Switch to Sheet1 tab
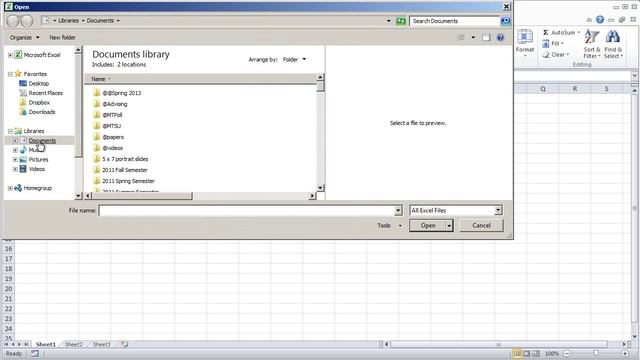This screenshot has width=640, height=360. [45, 344]
